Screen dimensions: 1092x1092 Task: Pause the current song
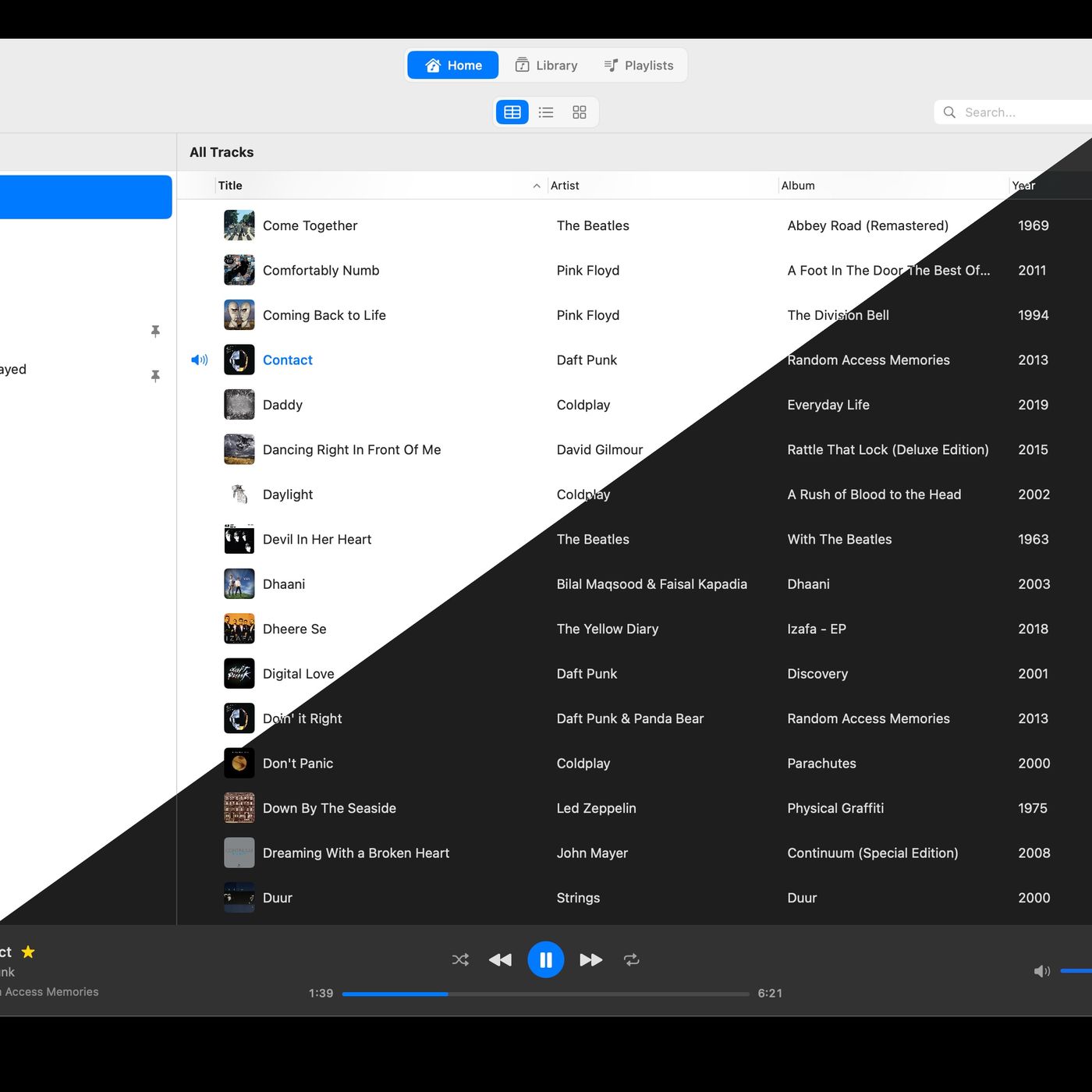click(x=546, y=960)
